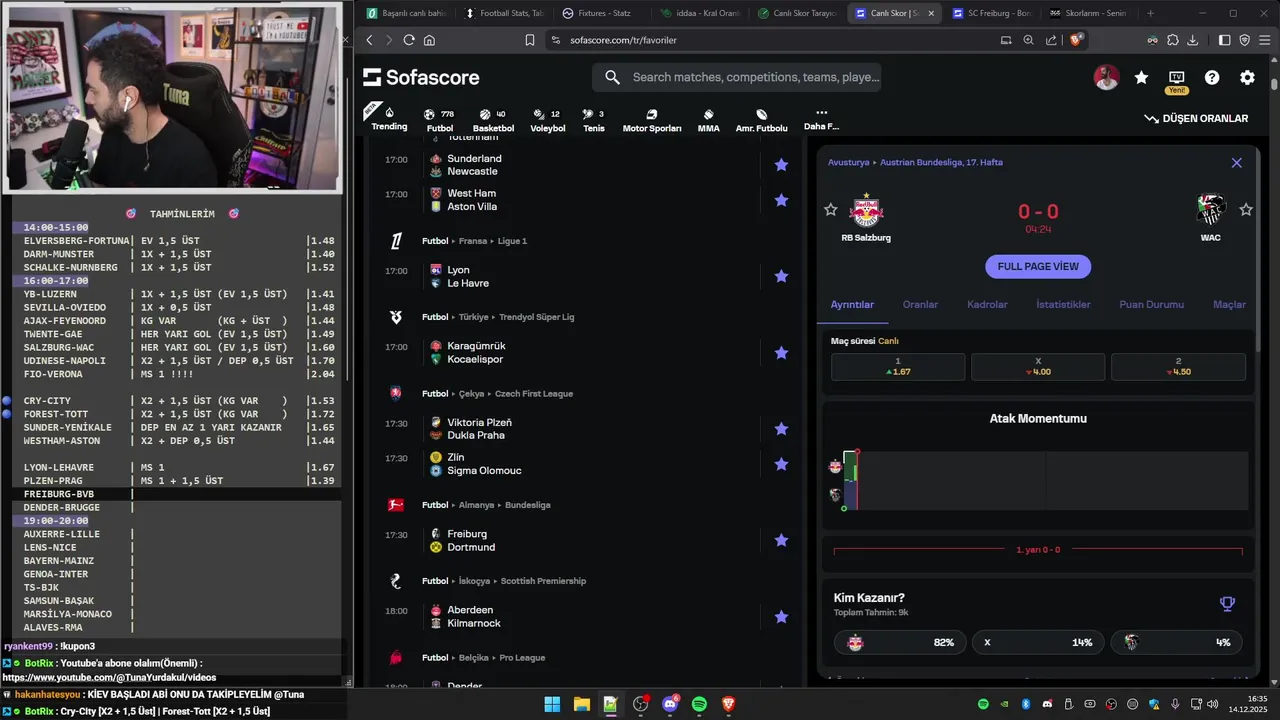Switch to the Oranlar tab
Image resolution: width=1280 pixels, height=720 pixels.
pos(920,305)
